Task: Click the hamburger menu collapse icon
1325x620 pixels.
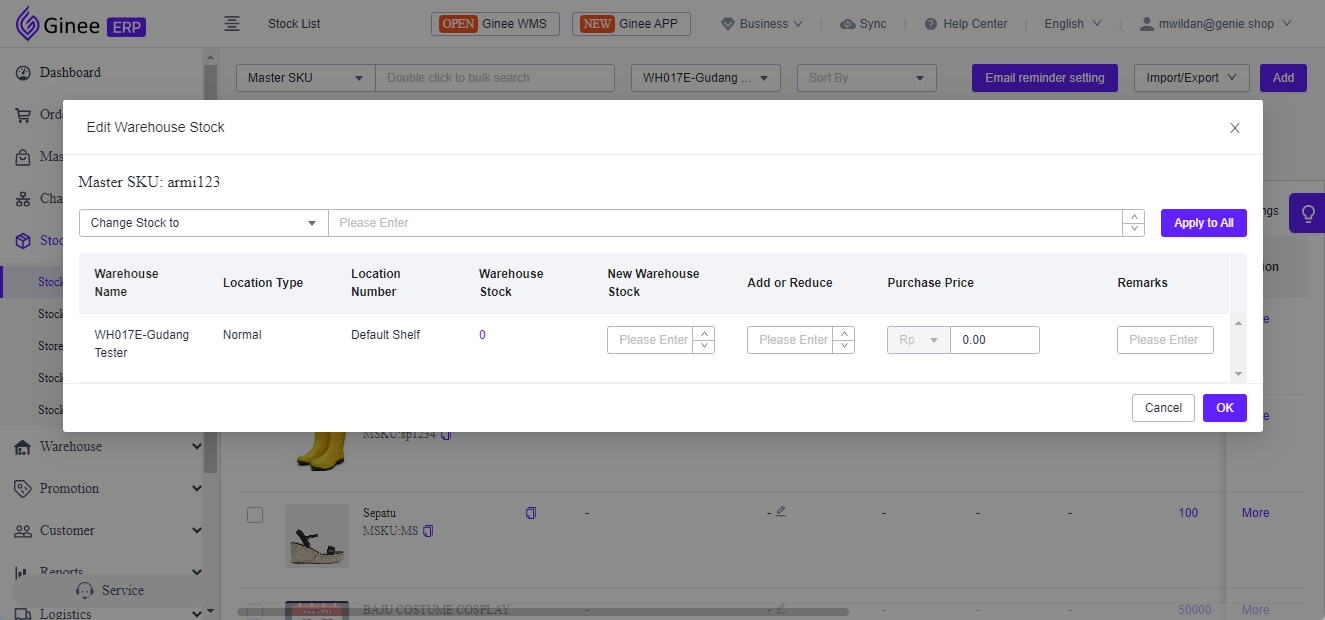Action: click(x=232, y=23)
